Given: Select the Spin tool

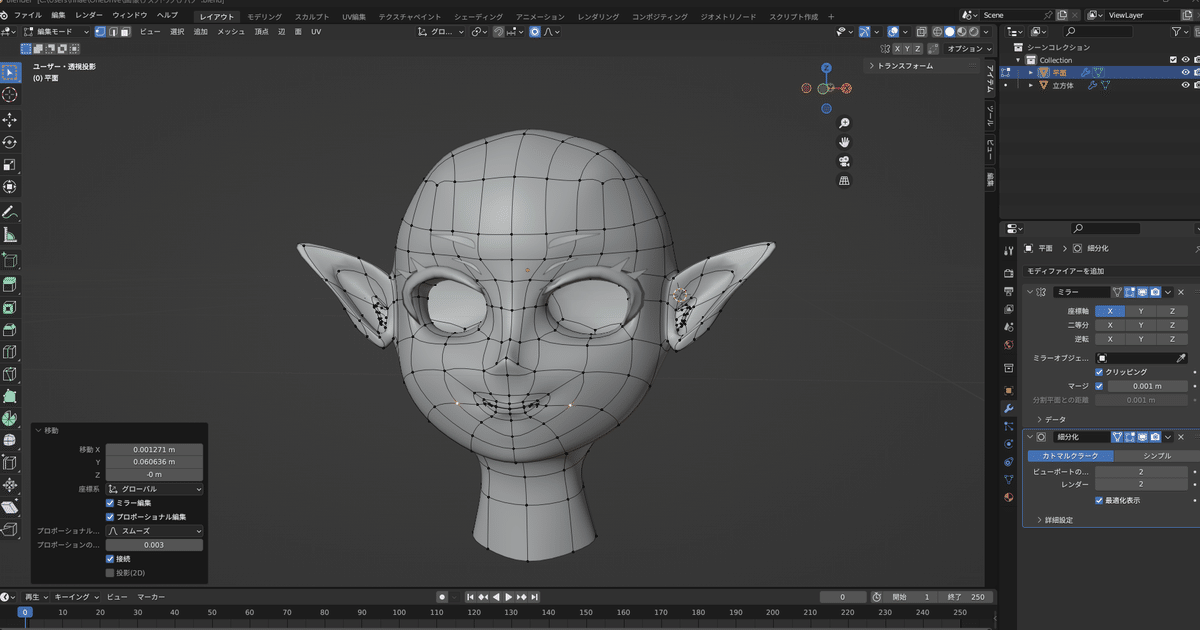Looking at the screenshot, I should click(10, 418).
